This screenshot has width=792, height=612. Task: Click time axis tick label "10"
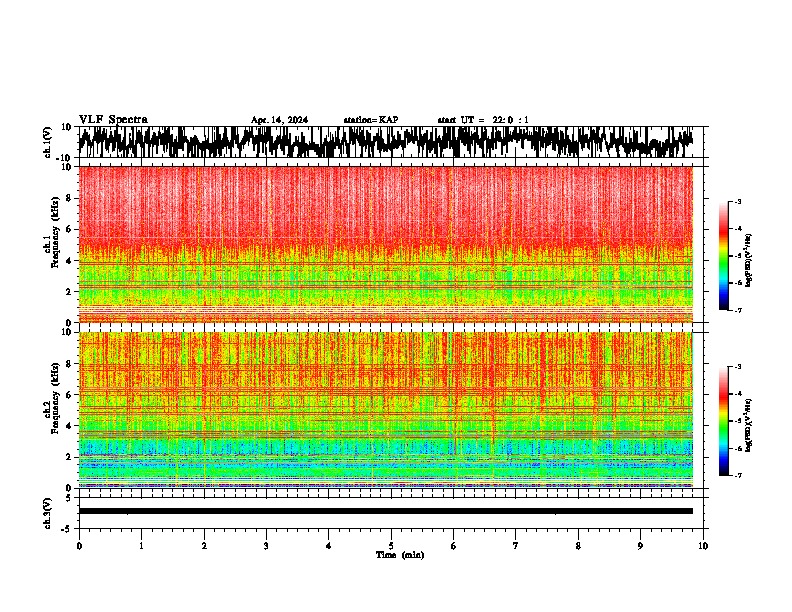pos(703,546)
